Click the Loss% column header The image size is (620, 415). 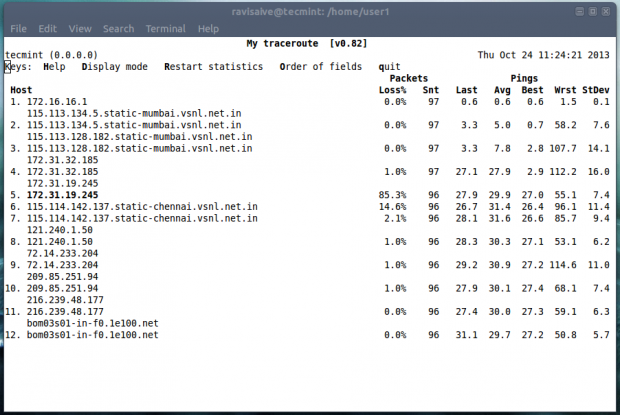tap(392, 89)
